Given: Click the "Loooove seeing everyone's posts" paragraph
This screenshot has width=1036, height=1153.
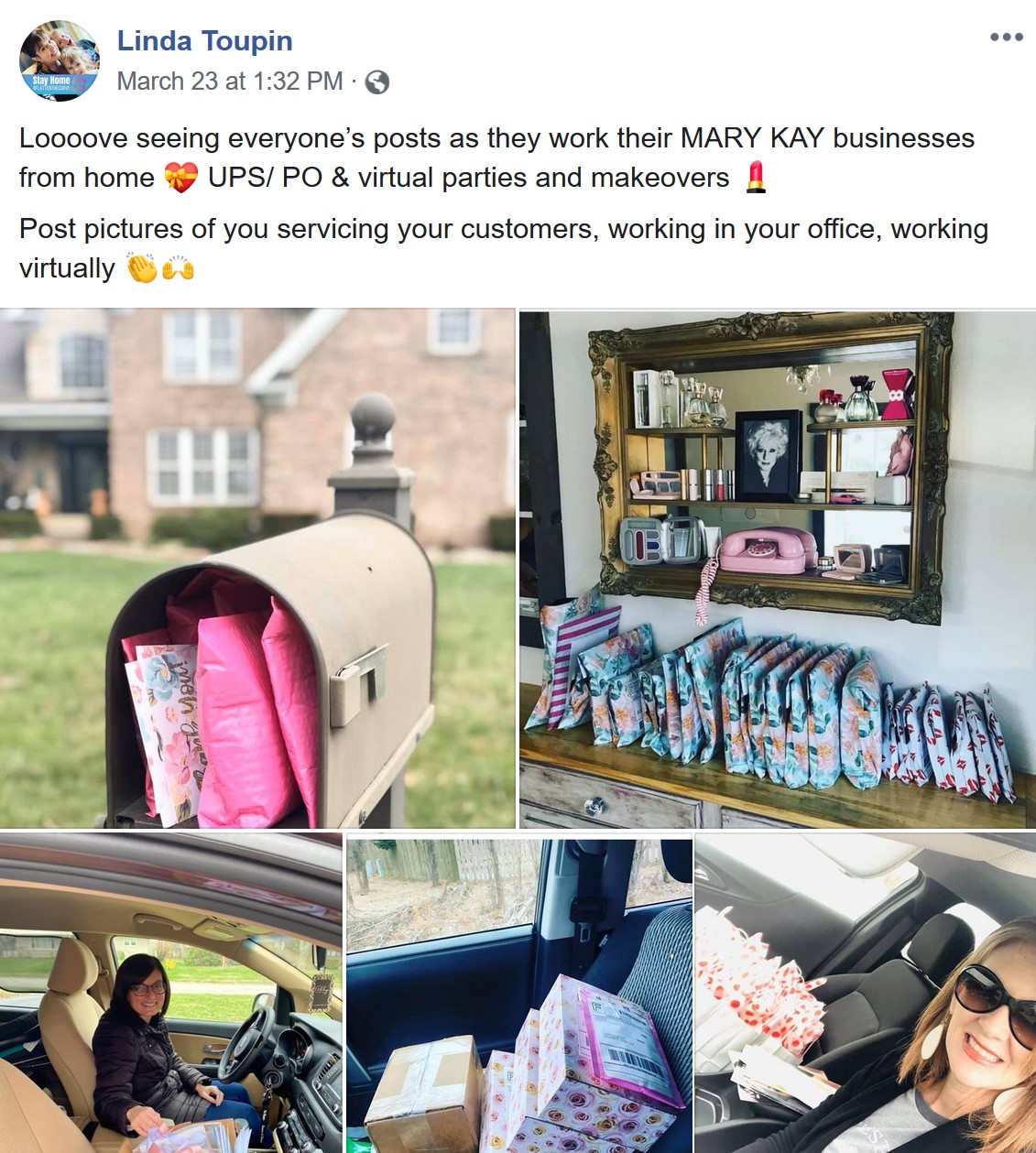Looking at the screenshot, I should click(496, 158).
